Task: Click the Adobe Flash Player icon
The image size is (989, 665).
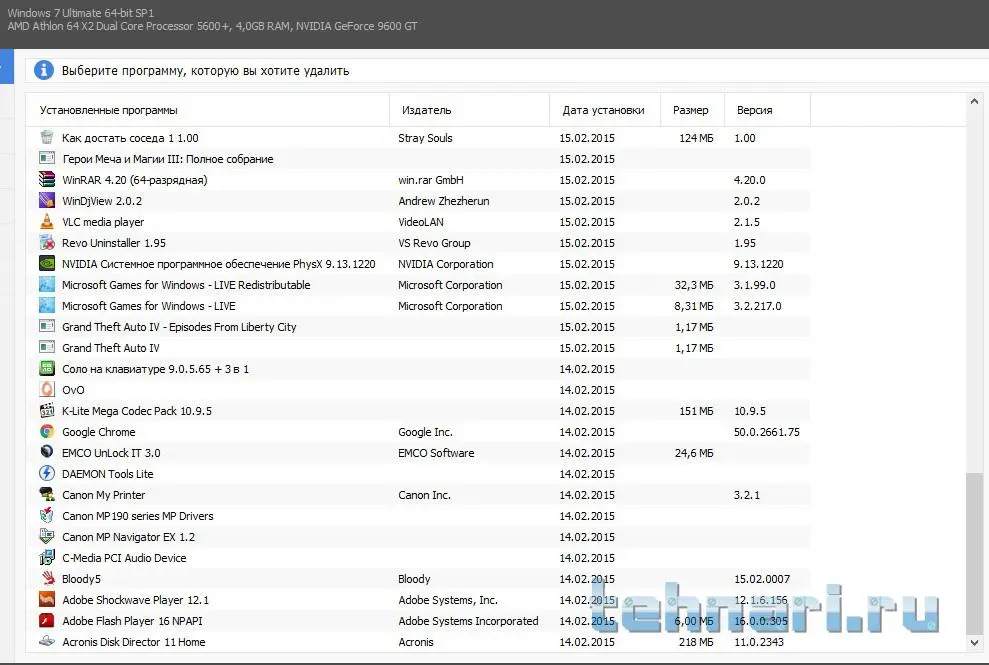Action: coord(47,620)
